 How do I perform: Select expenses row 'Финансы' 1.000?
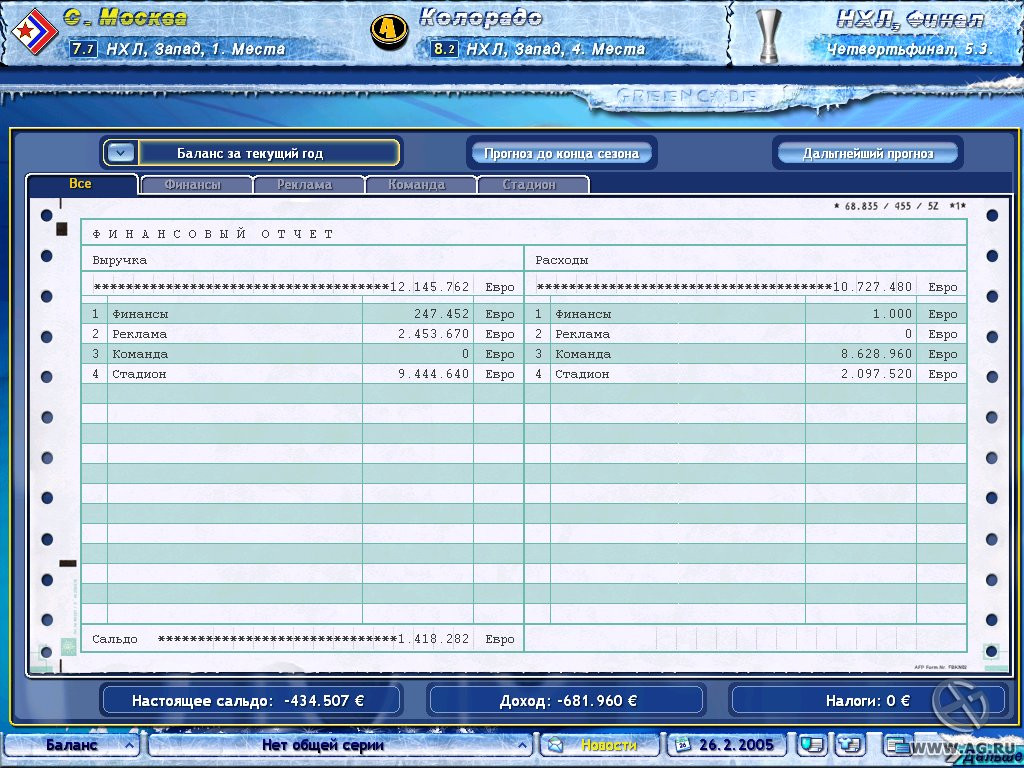(x=746, y=313)
